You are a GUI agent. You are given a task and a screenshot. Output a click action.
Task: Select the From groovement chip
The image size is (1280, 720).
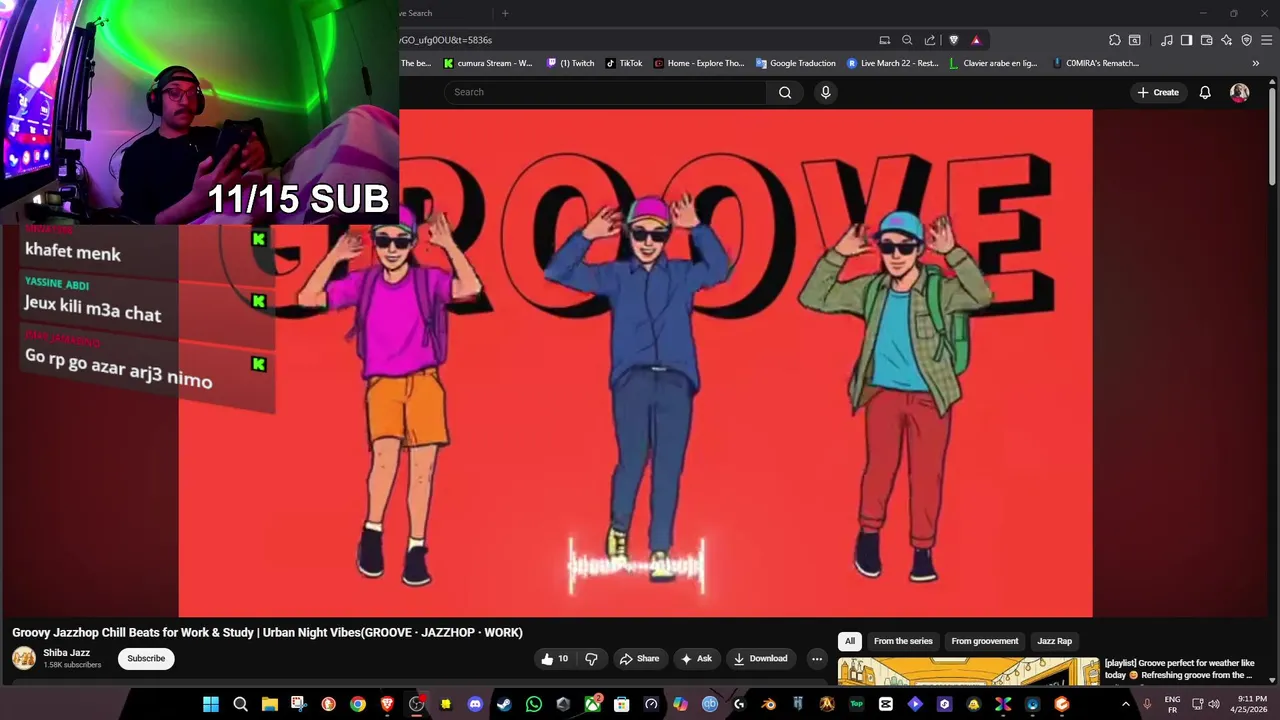click(x=985, y=641)
